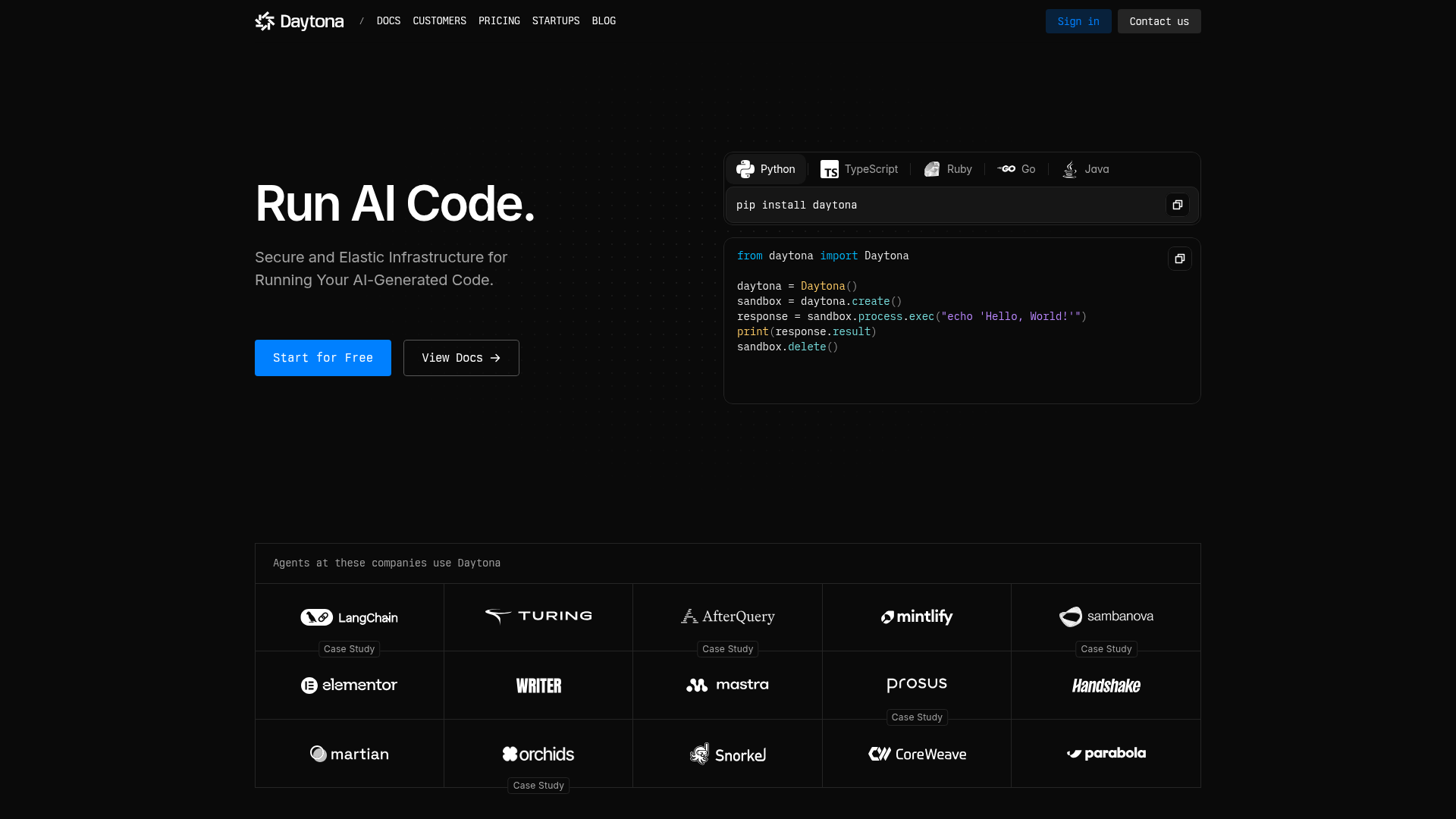
Task: Click the Contact us button
Action: (x=1159, y=21)
